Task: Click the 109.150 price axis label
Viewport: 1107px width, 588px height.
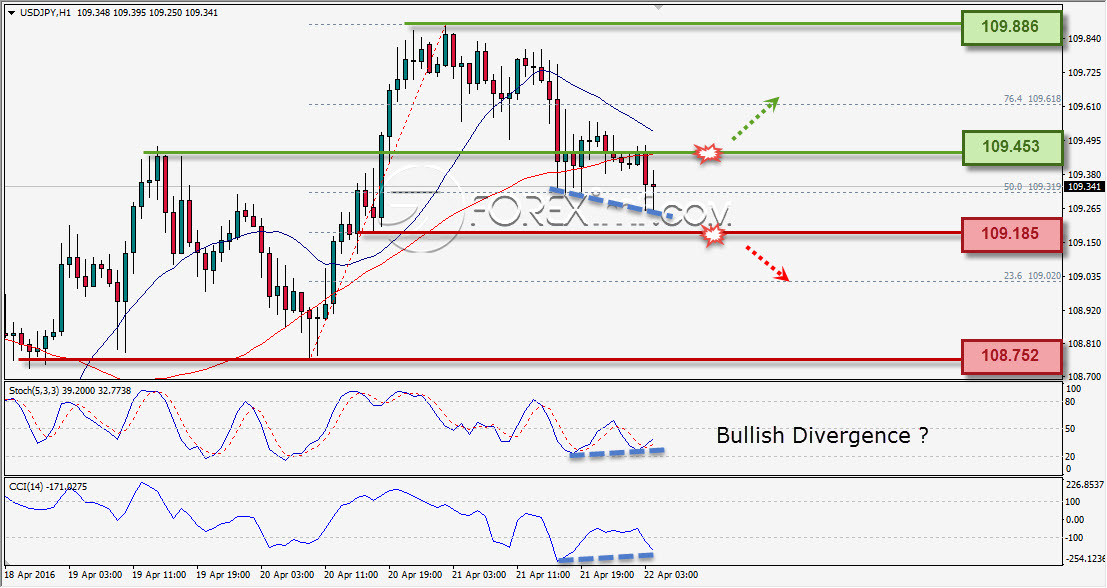Action: point(1084,242)
